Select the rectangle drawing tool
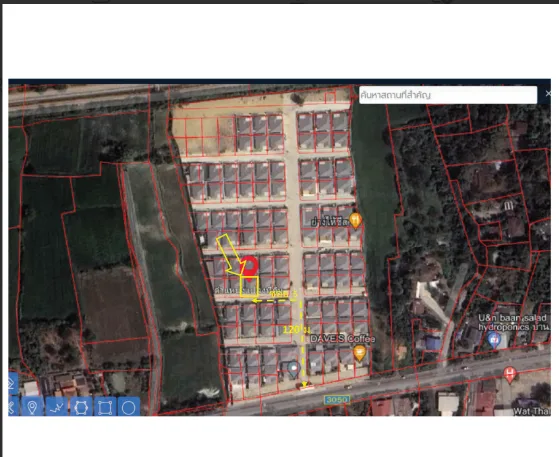The image size is (559, 457). [105, 407]
